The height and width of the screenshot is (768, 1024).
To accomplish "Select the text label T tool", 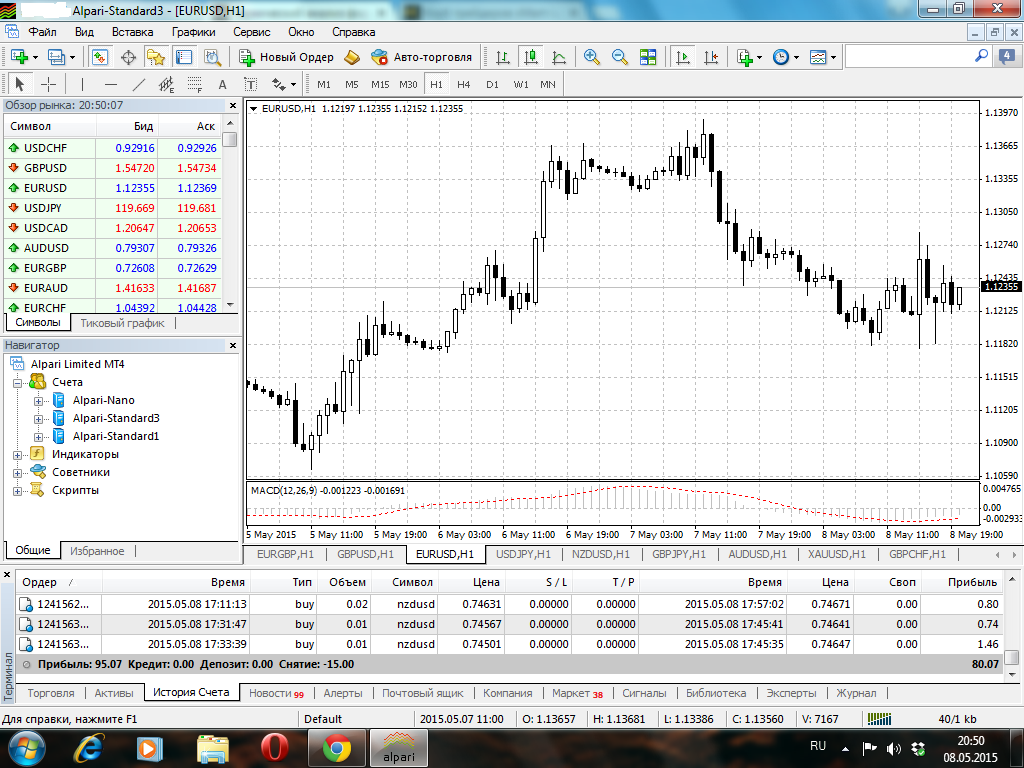I will [x=250, y=84].
